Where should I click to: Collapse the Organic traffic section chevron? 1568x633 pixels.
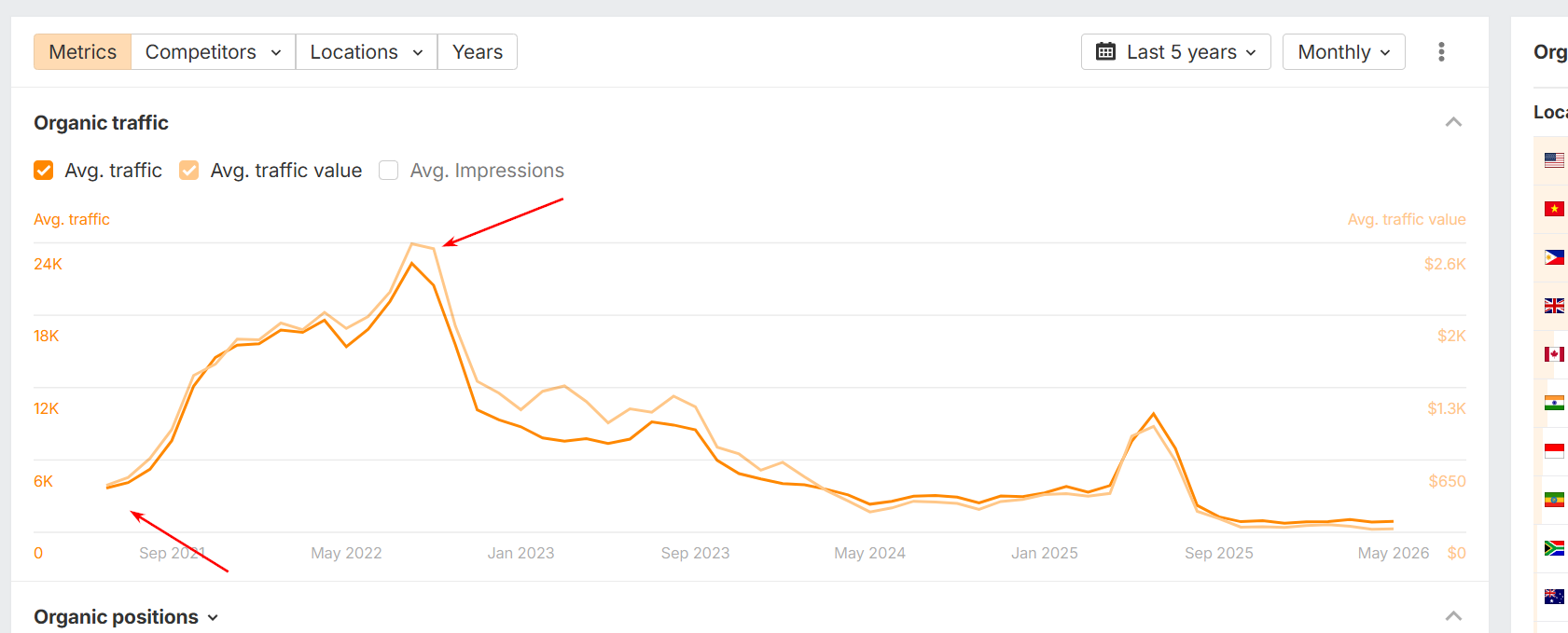click(1453, 122)
